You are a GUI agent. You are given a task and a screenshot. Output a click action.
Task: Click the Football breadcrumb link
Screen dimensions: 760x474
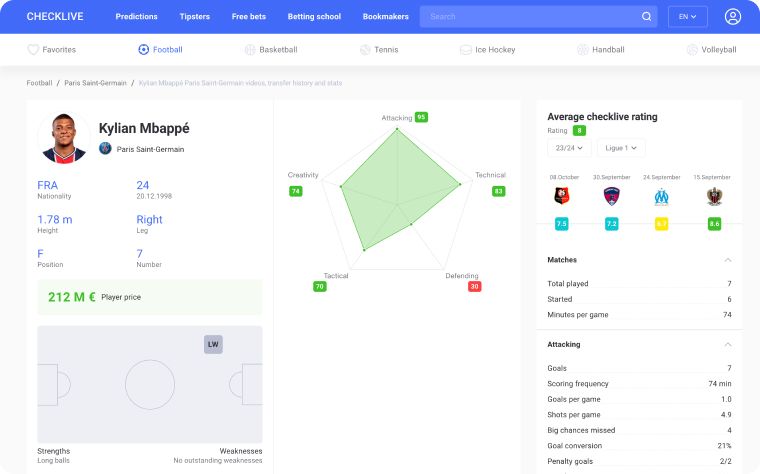(x=39, y=83)
